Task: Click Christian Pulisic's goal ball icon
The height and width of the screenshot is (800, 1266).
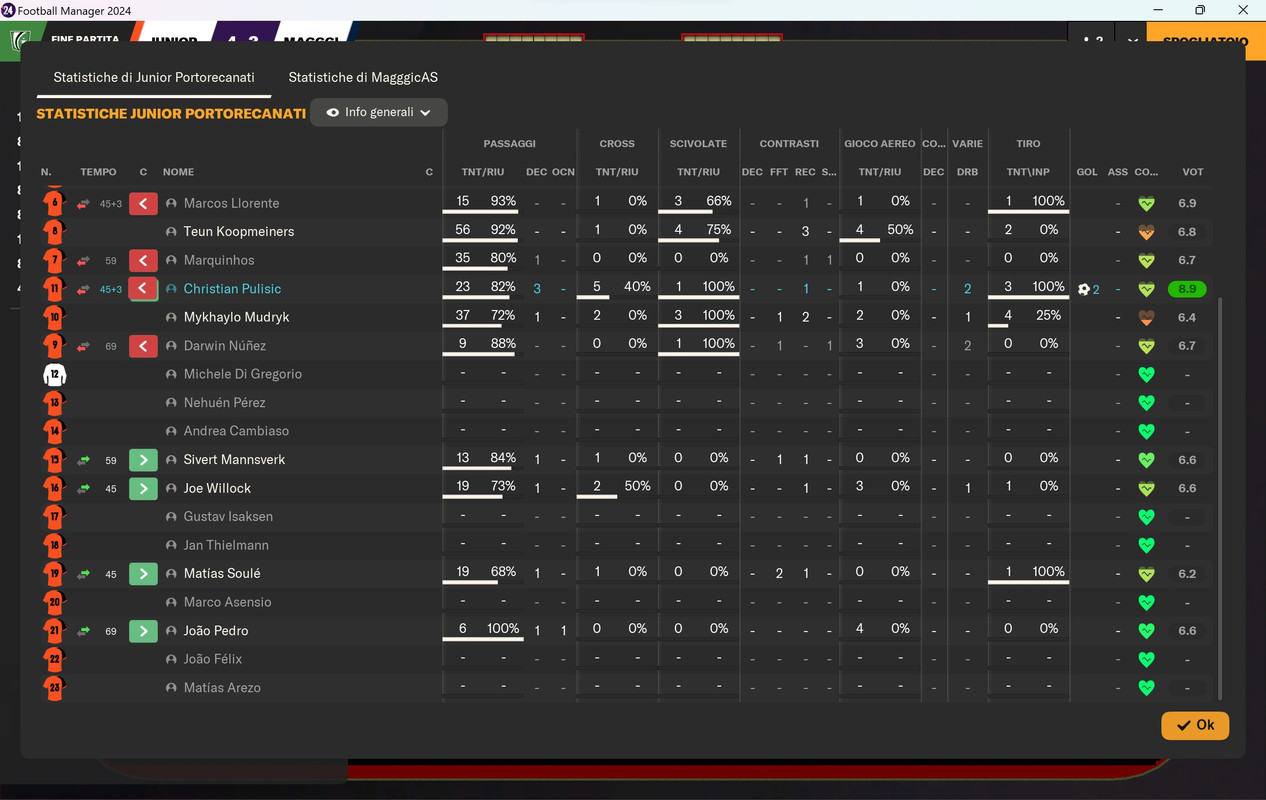Action: pos(1083,289)
